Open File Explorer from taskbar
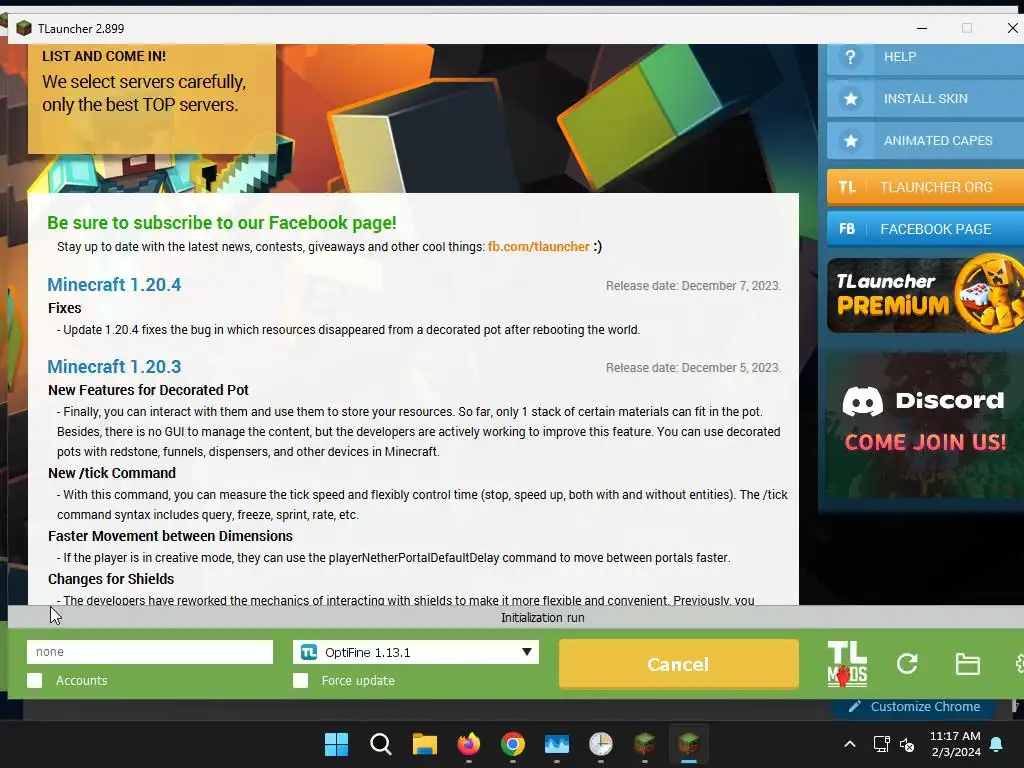Screen dimensions: 1024x768 [424, 744]
